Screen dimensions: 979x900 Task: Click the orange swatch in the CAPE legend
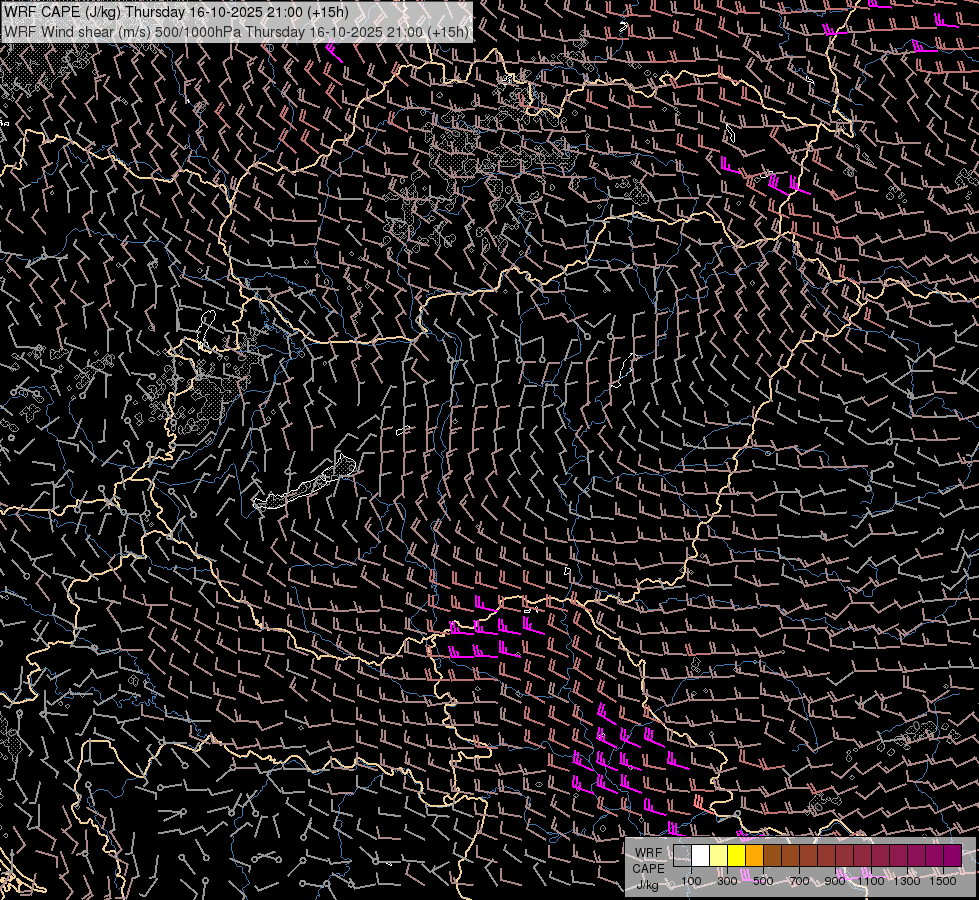(754, 856)
